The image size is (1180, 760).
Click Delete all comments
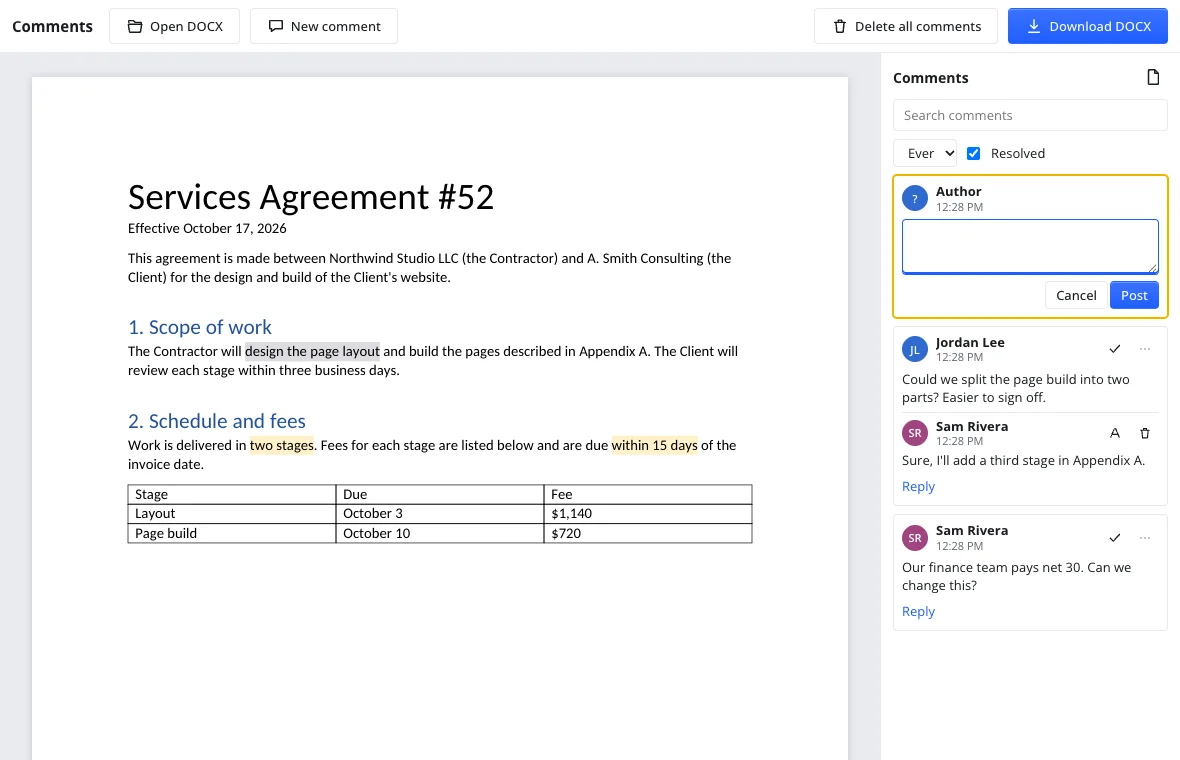[x=905, y=26]
